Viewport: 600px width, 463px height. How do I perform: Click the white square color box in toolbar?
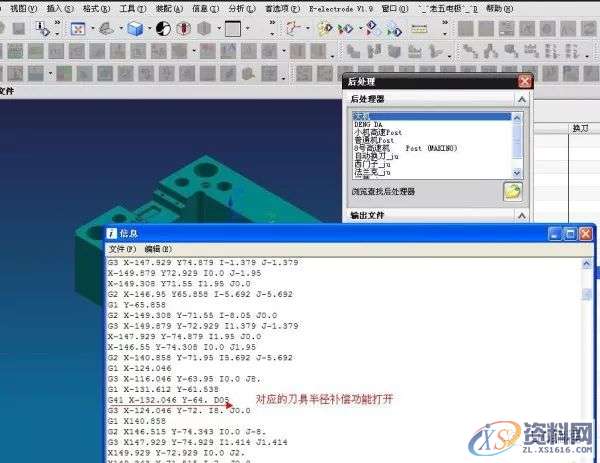(232, 29)
